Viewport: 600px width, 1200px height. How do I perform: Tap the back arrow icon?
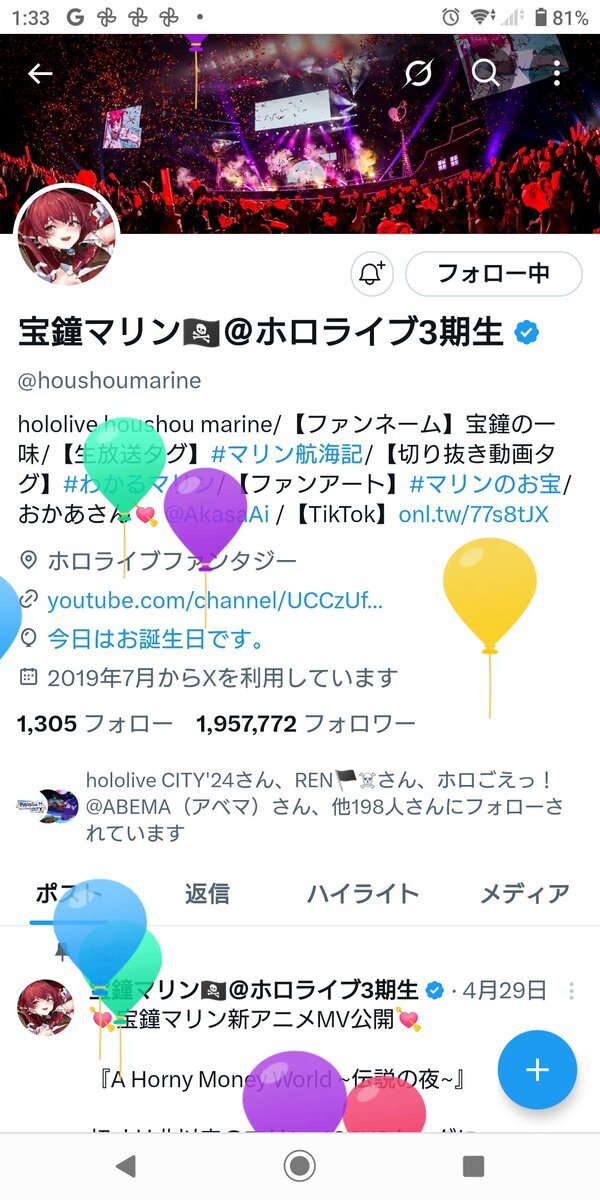click(x=40, y=73)
